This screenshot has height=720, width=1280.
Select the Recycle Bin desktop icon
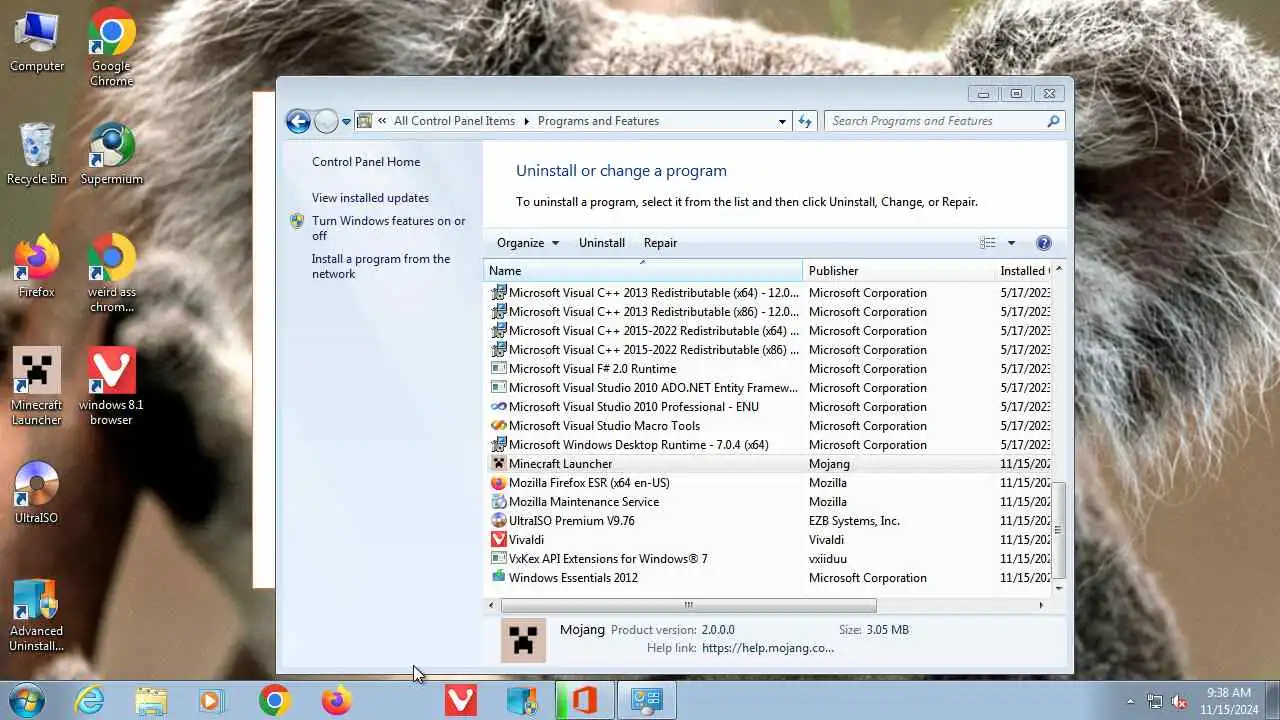37,155
